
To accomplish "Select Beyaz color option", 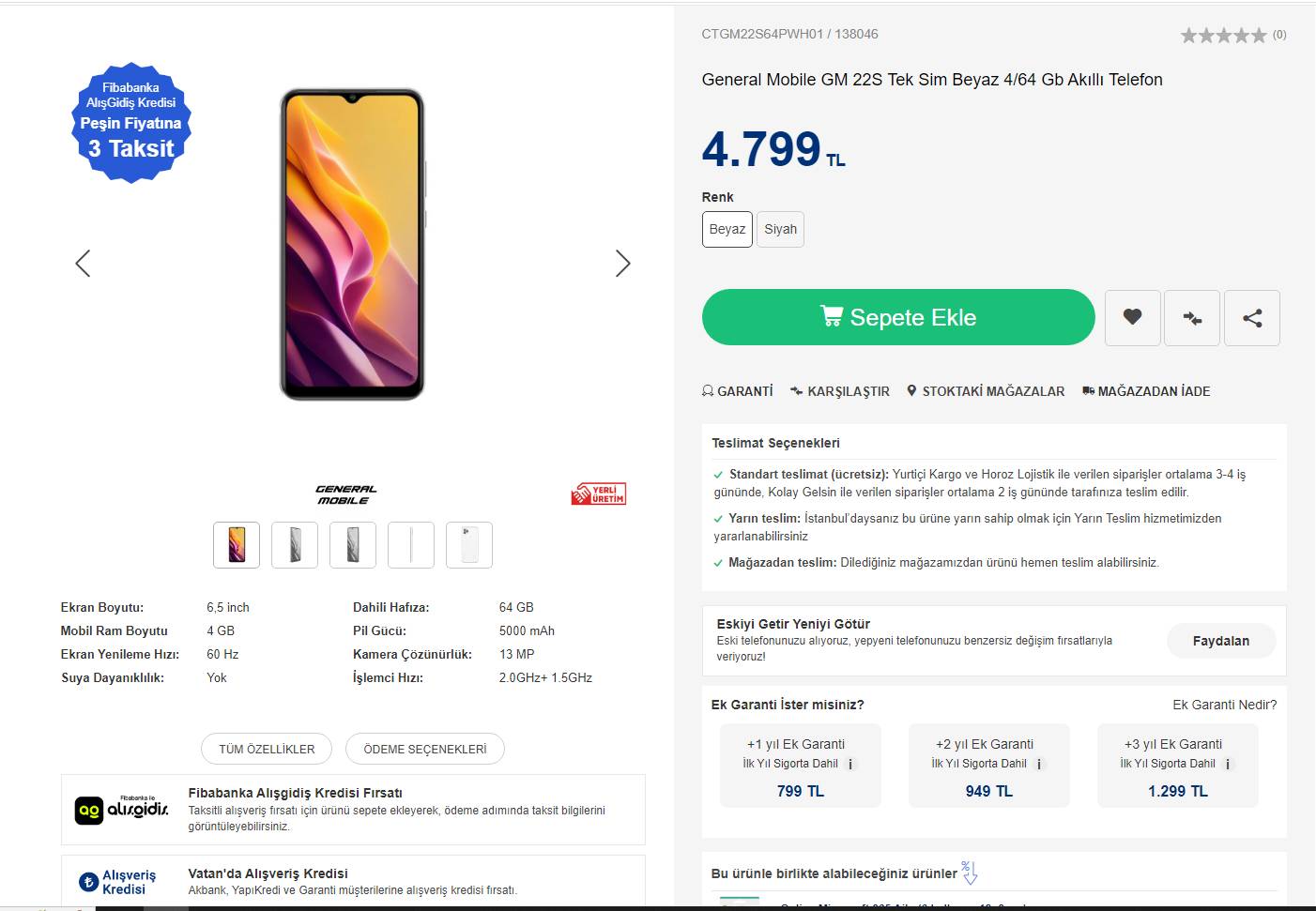I will click(x=727, y=230).
